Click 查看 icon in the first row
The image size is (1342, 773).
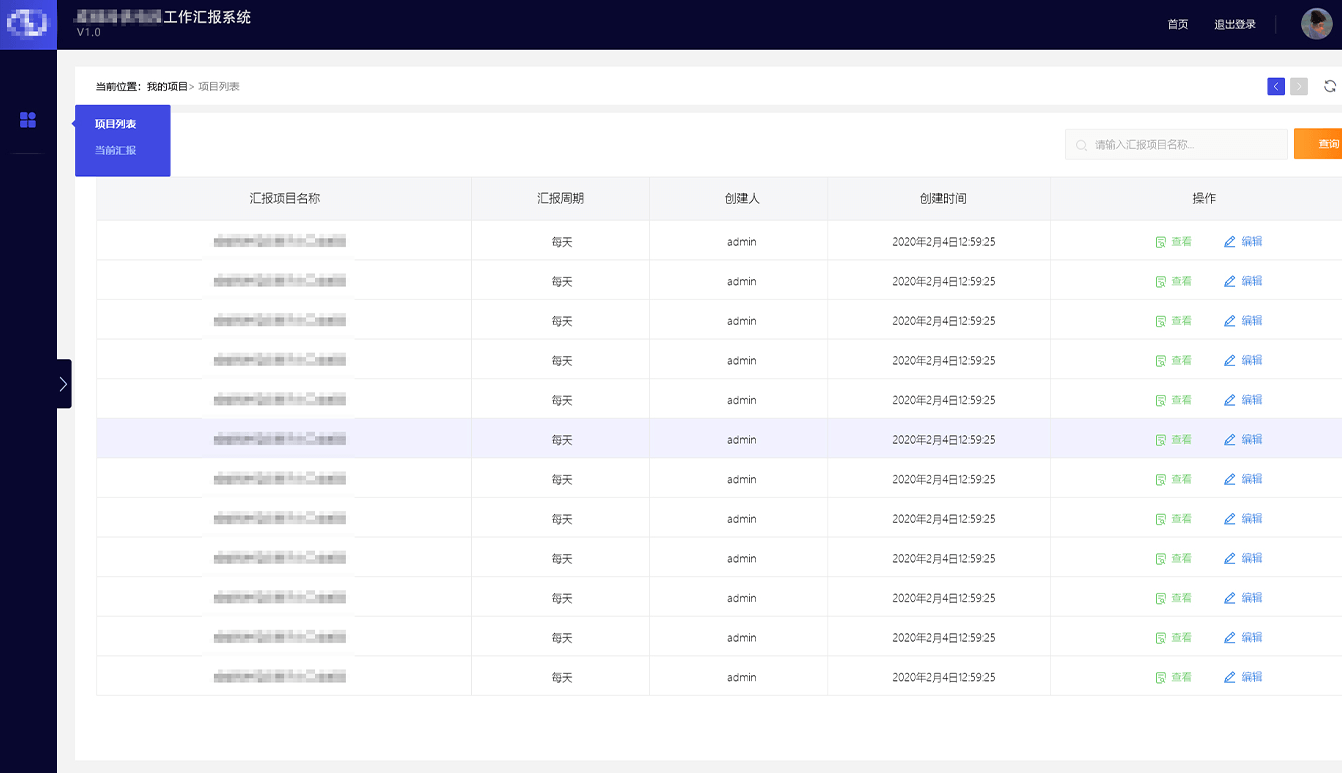click(1161, 242)
